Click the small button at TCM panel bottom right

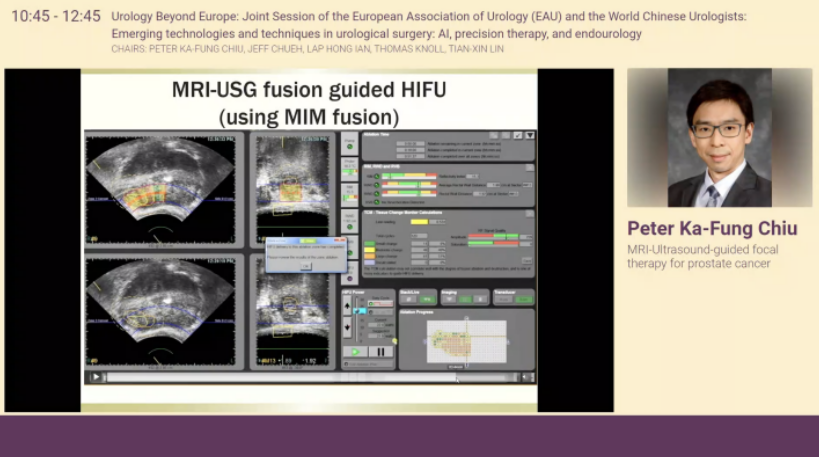[x=526, y=260]
